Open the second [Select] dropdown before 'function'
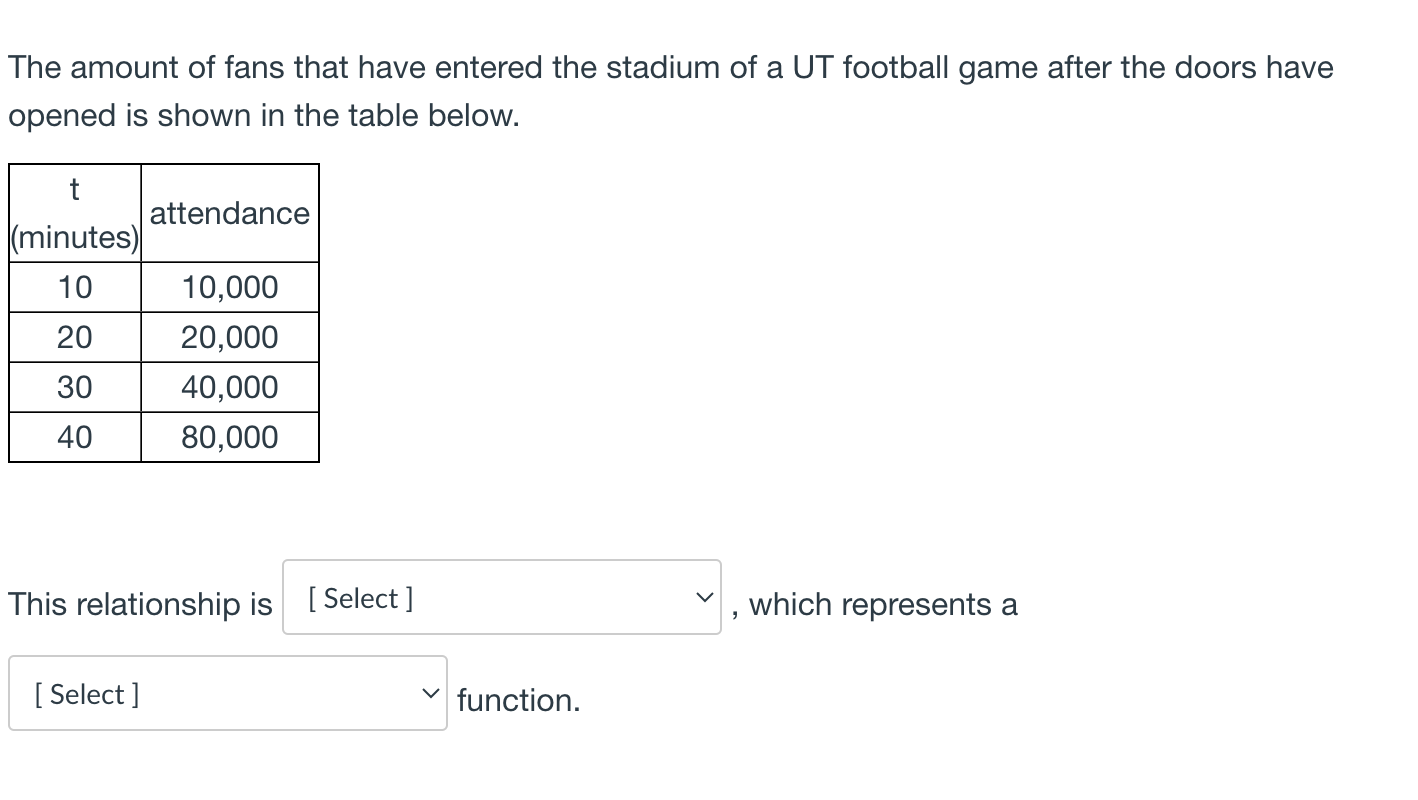Viewport: 1418px width, 800px height. (227, 694)
